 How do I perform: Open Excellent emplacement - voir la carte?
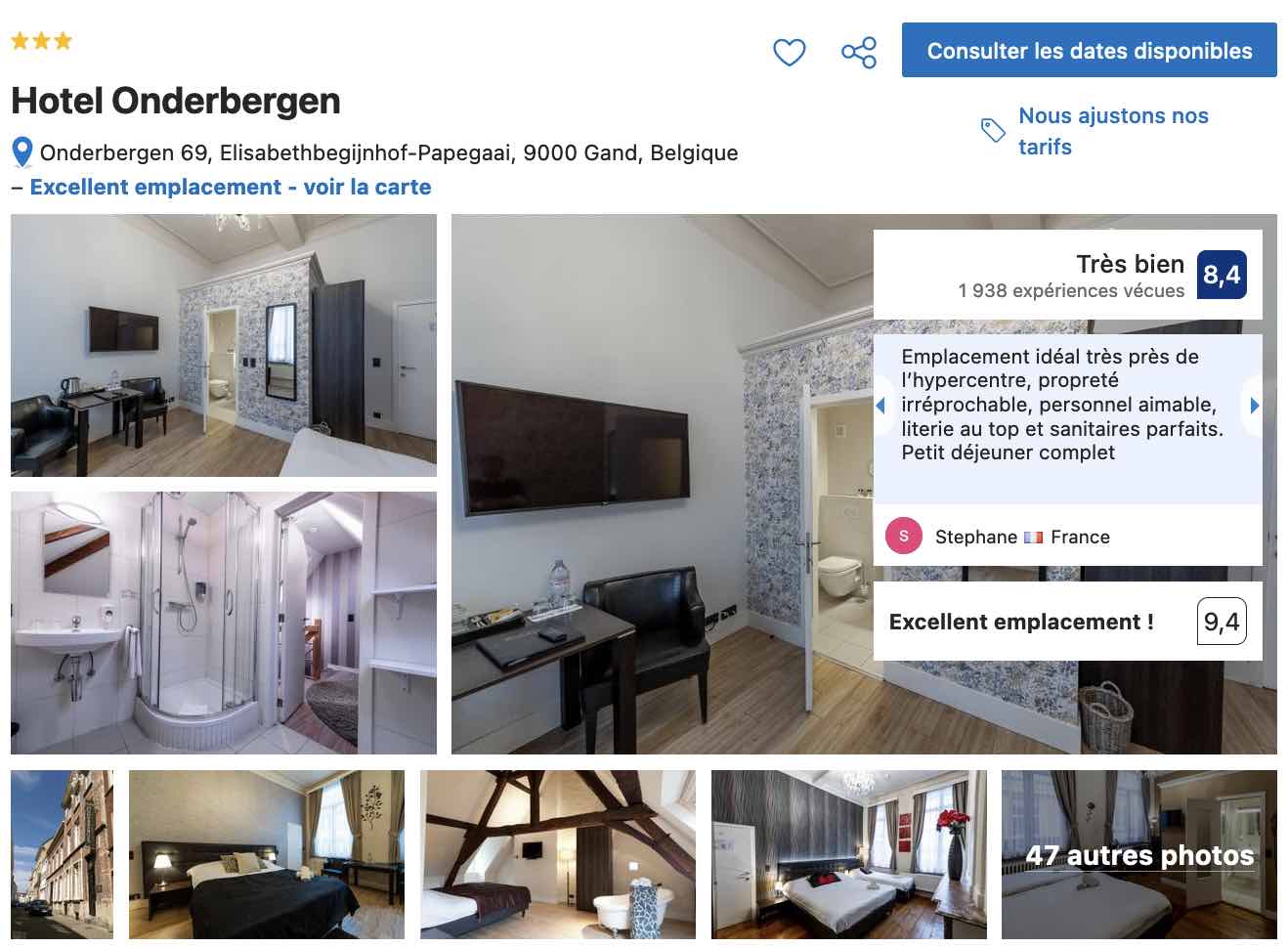231,187
